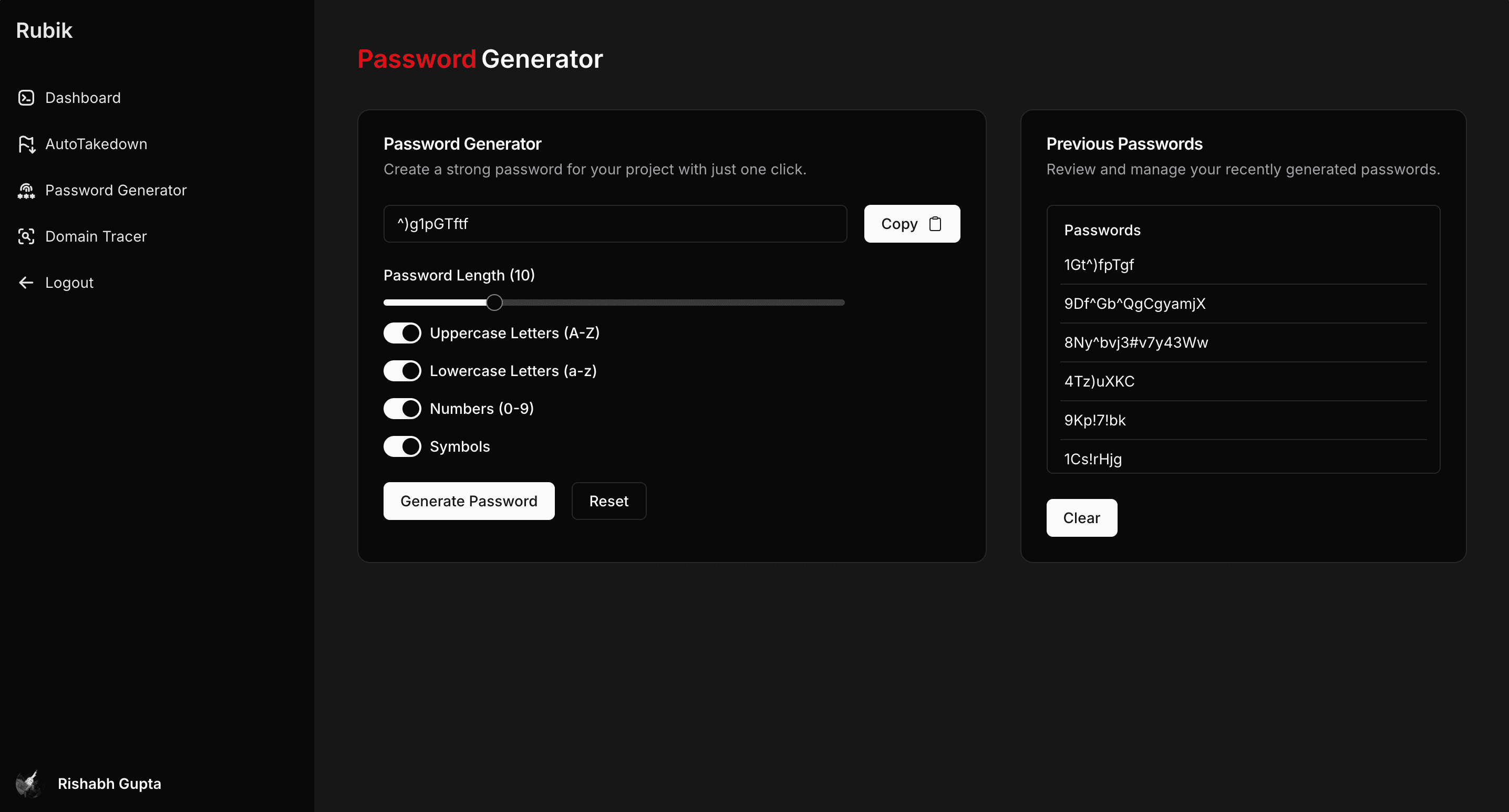The width and height of the screenshot is (1509, 812).
Task: Open the AutoTakedown menu item
Action: [96, 144]
